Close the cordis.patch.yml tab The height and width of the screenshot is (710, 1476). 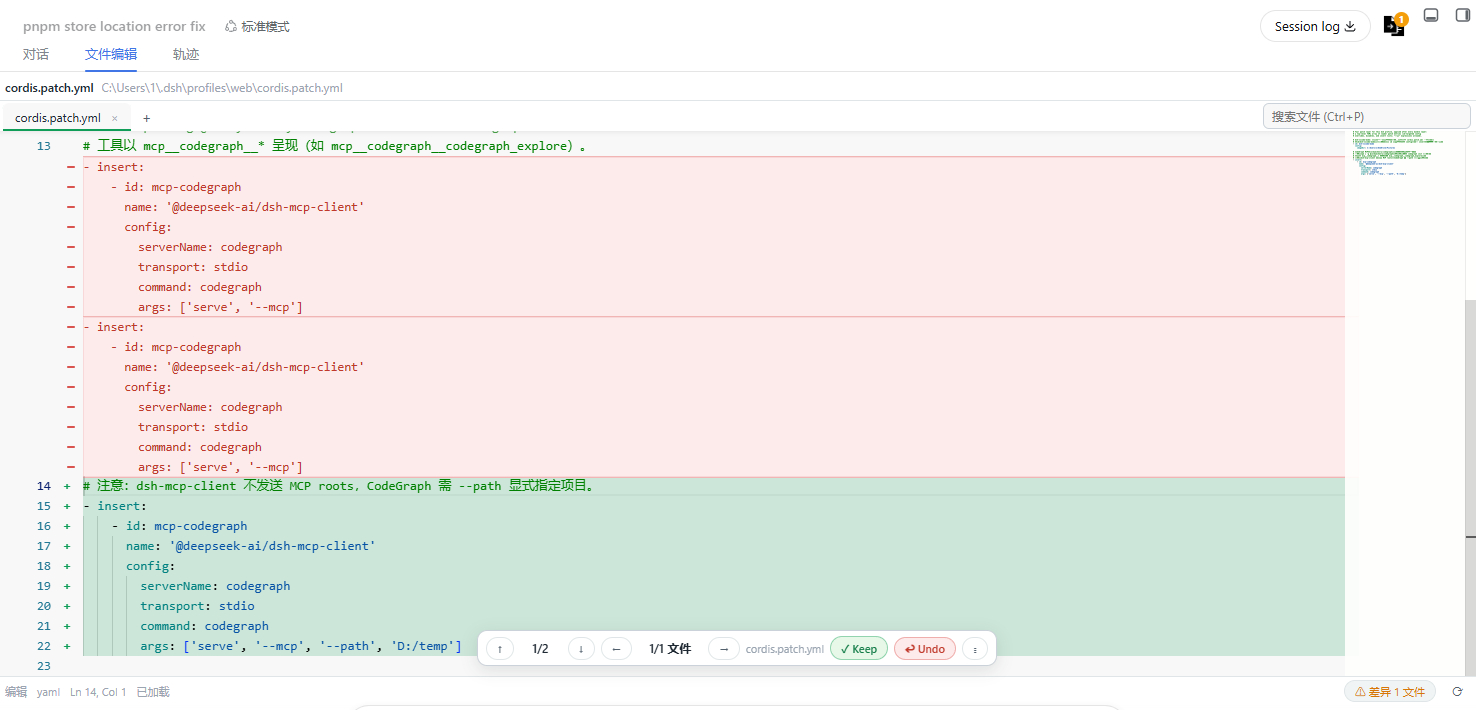[115, 118]
